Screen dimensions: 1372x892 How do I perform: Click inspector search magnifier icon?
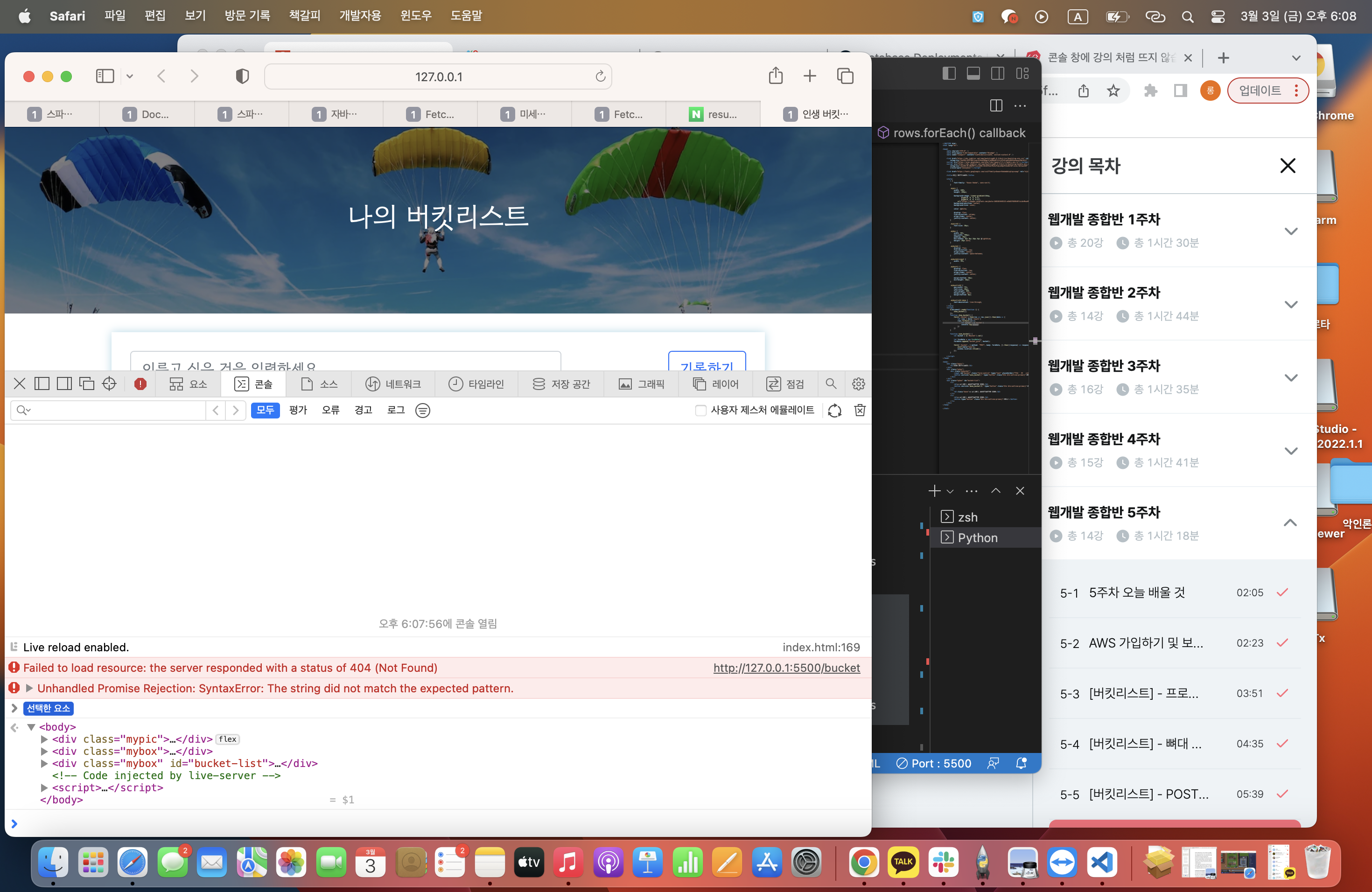831,384
